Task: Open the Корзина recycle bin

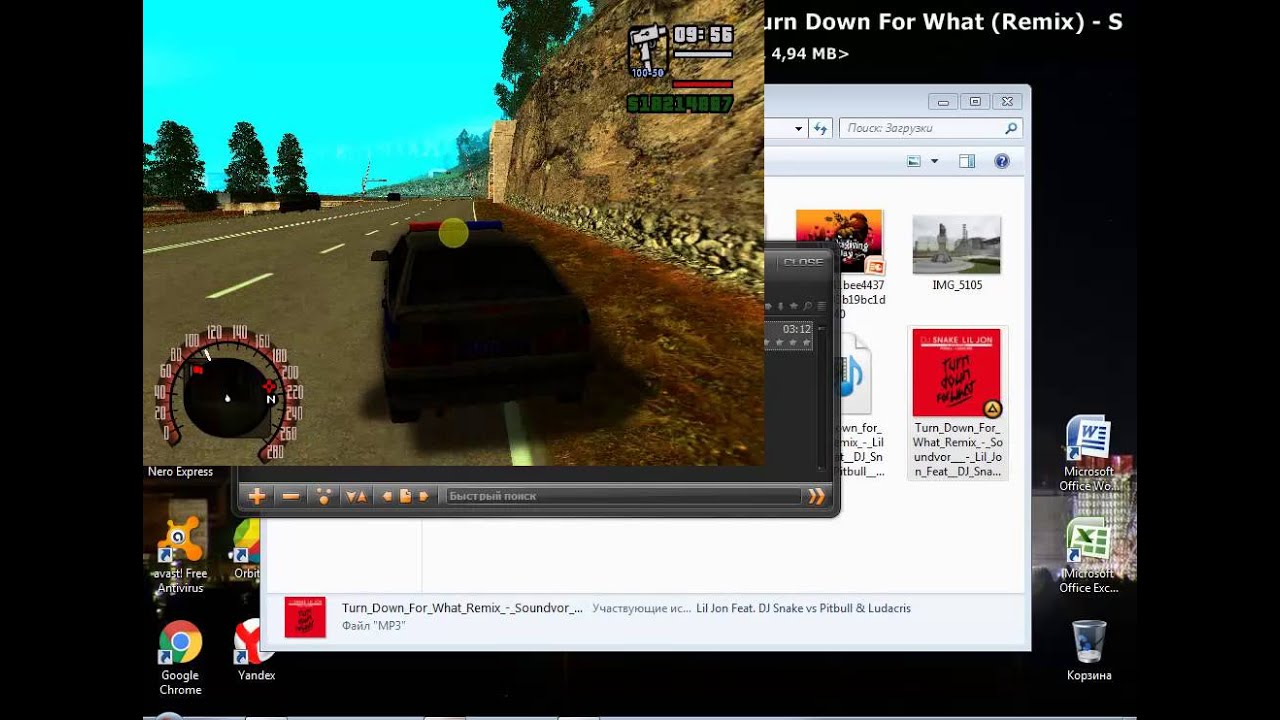Action: [x=1089, y=650]
